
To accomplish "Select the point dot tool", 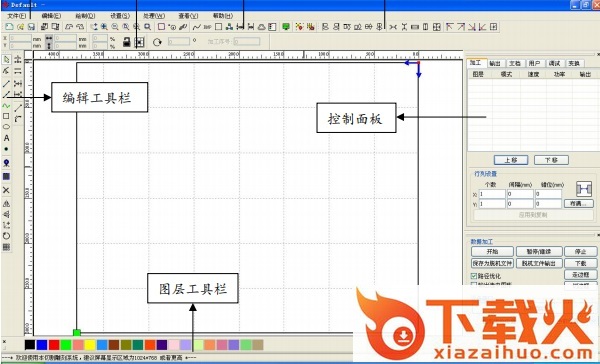I will tap(7, 149).
